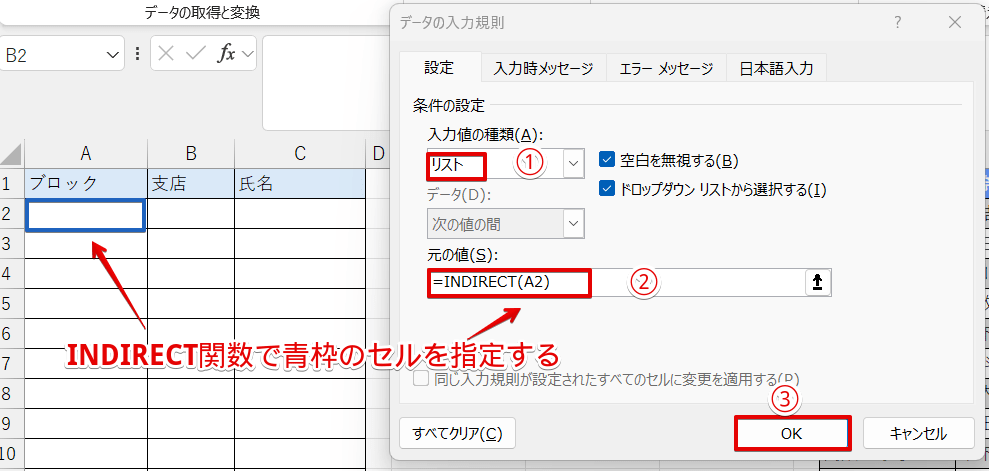Image resolution: width=989 pixels, height=471 pixels.
Task: Open the Name Box dropdown arrow
Action: pyautogui.click(x=114, y=55)
